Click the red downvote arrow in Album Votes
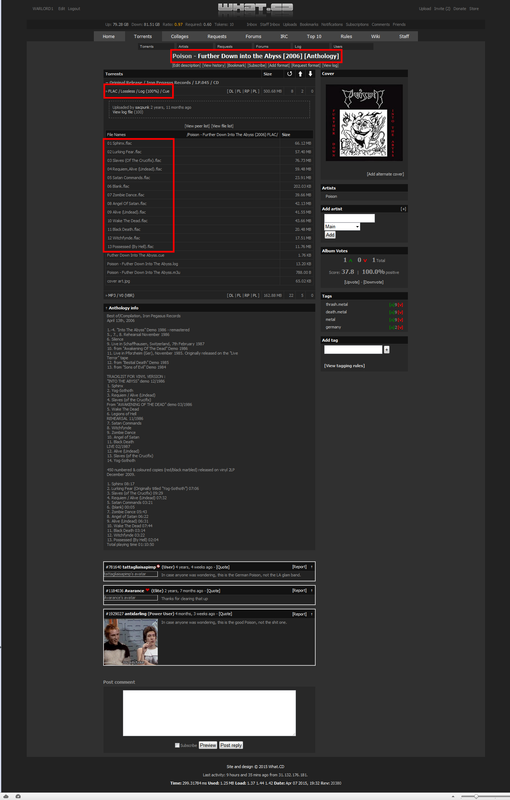This screenshot has height=800, width=510. pyautogui.click(x=365, y=261)
